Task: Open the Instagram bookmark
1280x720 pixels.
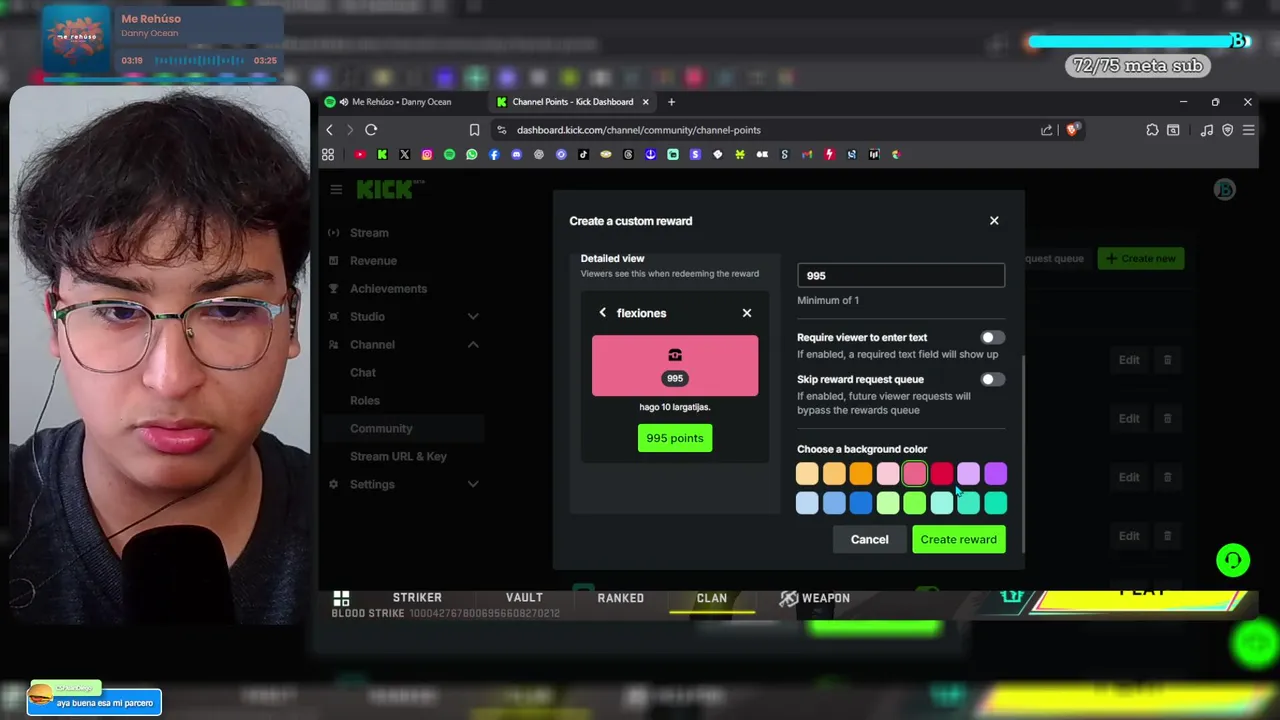Action: tap(427, 154)
